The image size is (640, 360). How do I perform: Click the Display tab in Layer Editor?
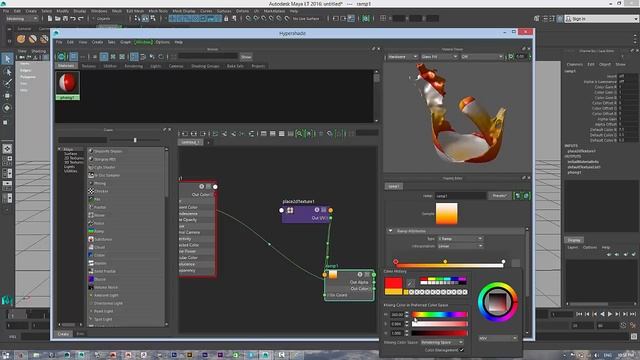[574, 240]
